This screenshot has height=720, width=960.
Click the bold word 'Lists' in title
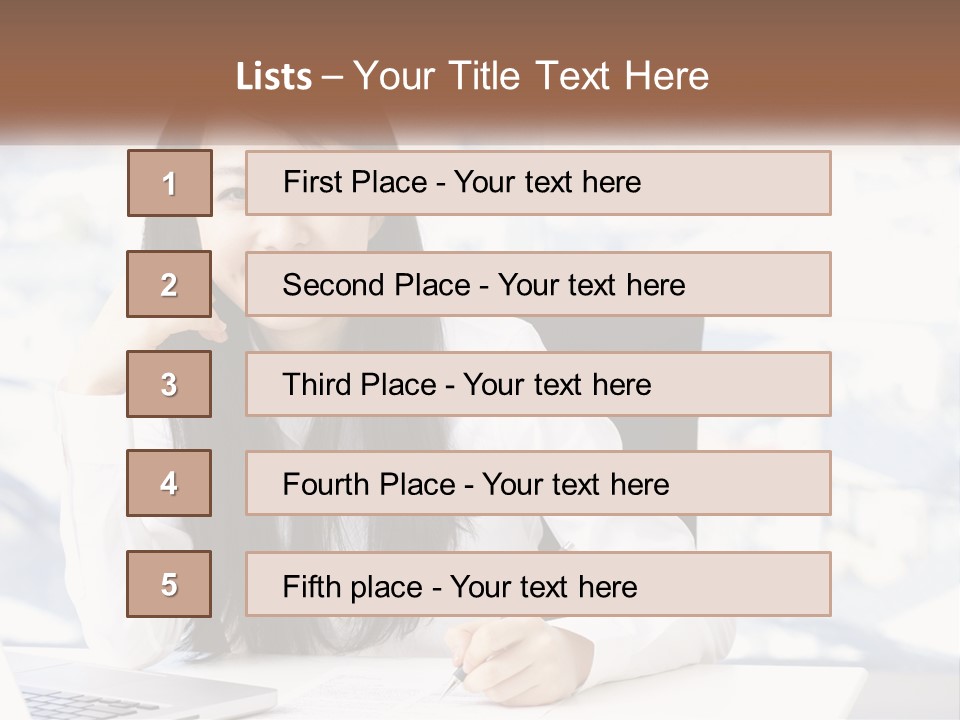click(274, 77)
